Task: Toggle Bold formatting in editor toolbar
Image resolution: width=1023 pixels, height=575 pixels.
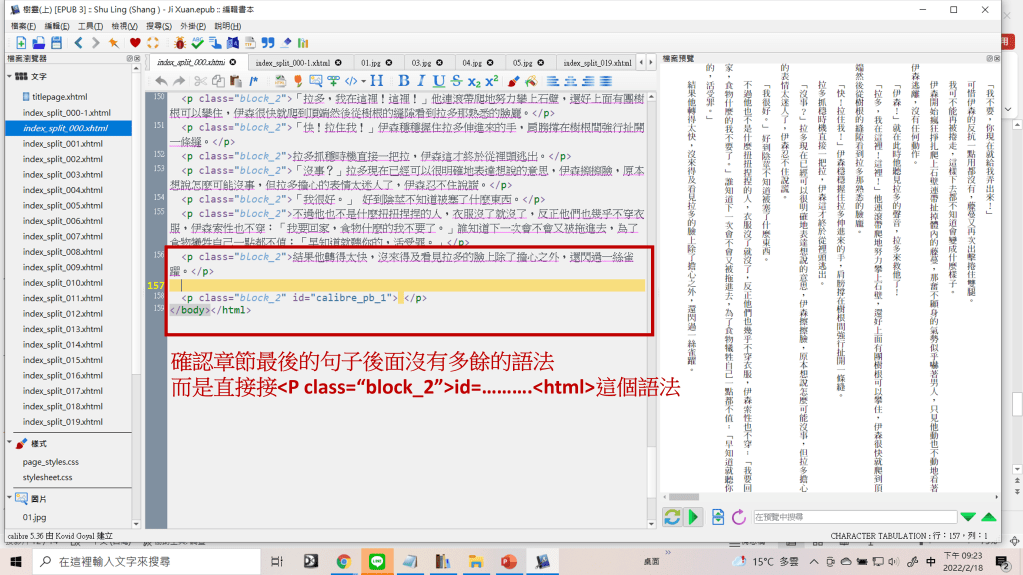Action: (x=404, y=81)
